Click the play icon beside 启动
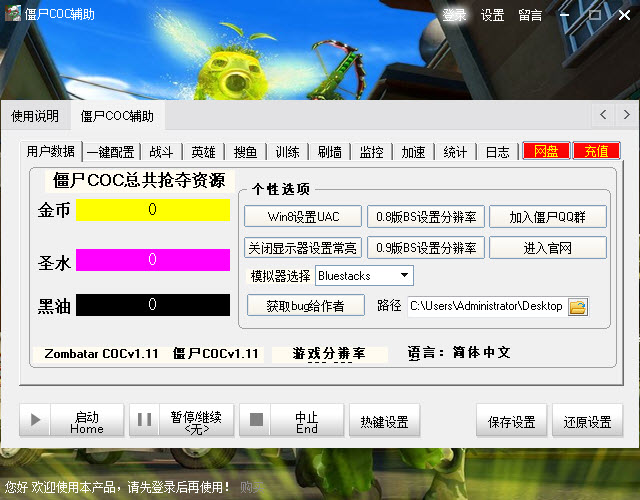640x500 pixels. 35,420
